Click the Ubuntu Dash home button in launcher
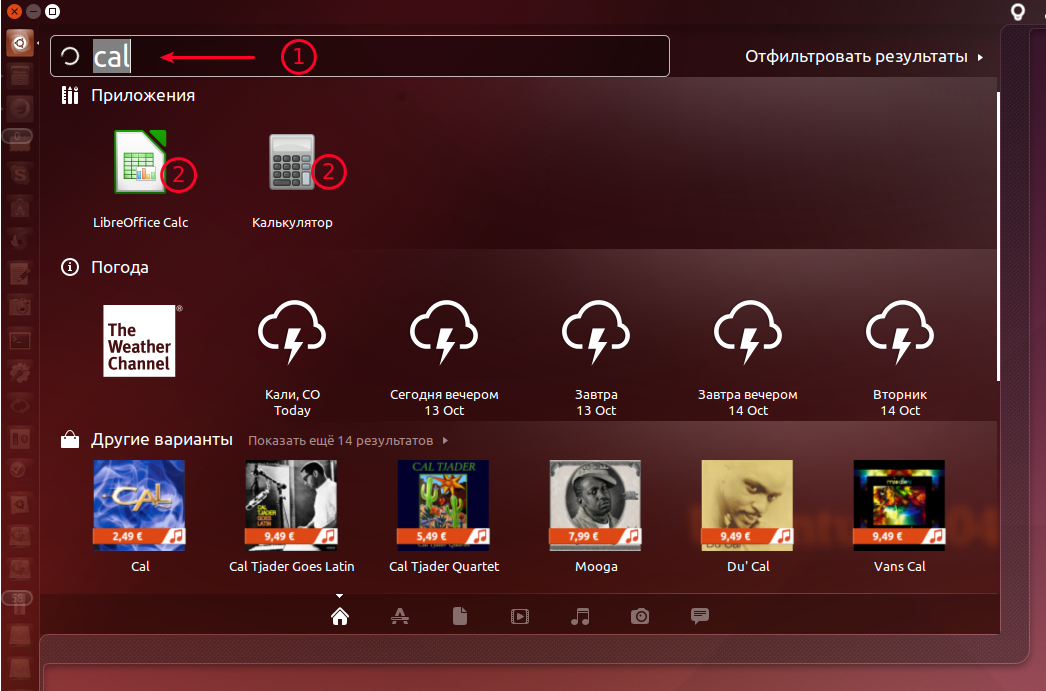The width and height of the screenshot is (1046, 691). click(x=19, y=43)
